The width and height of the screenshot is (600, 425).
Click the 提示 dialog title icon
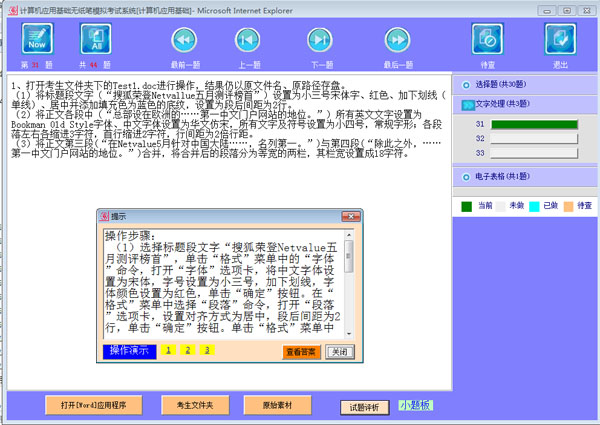[104, 216]
